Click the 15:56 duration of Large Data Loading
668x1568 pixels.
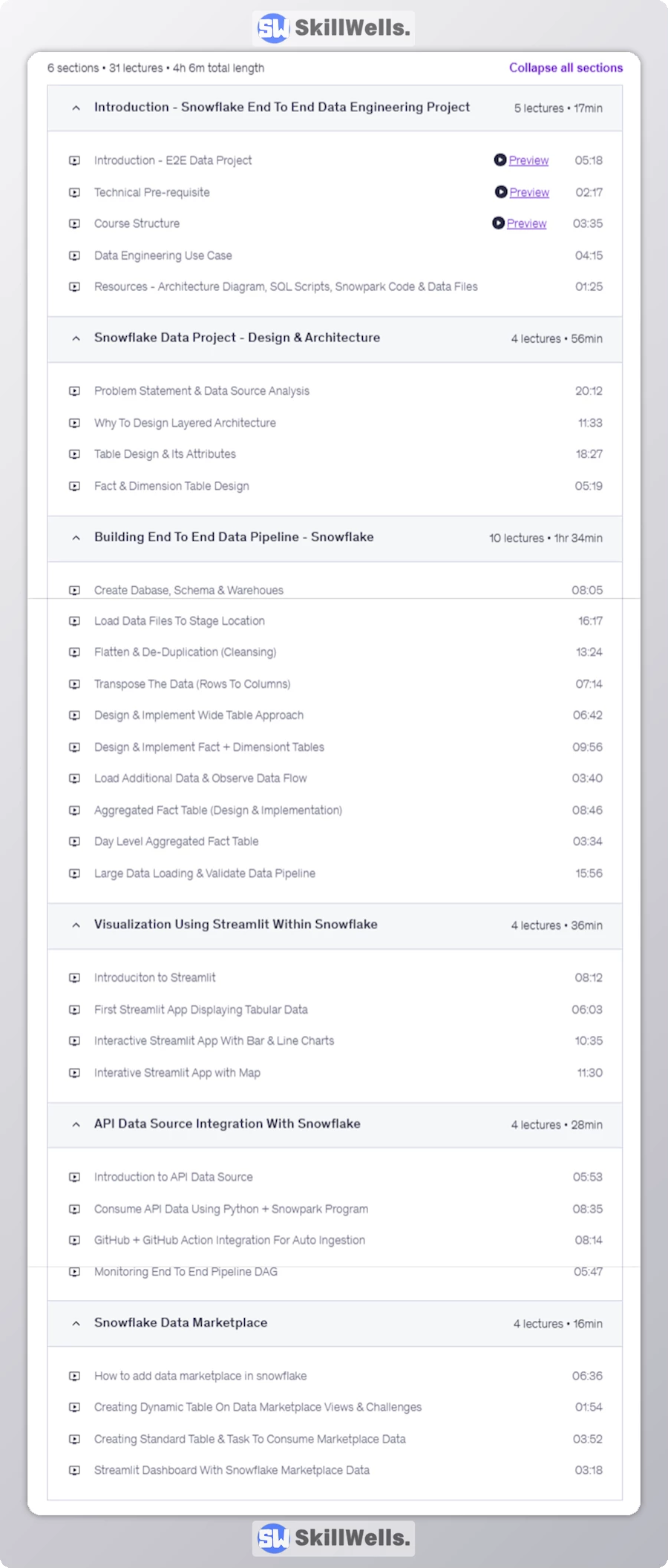589,873
